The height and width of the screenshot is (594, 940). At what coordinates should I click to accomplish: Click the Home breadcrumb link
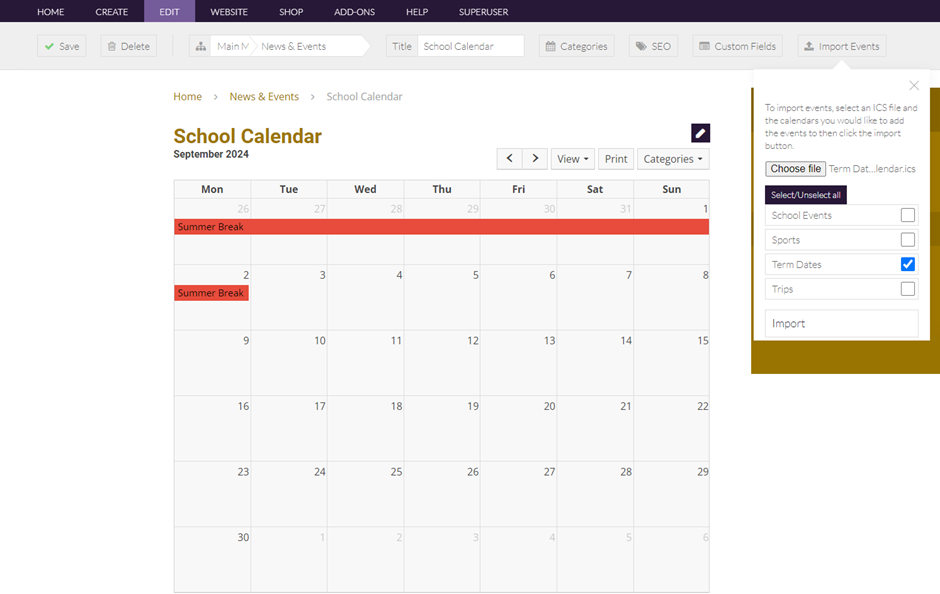(x=188, y=97)
